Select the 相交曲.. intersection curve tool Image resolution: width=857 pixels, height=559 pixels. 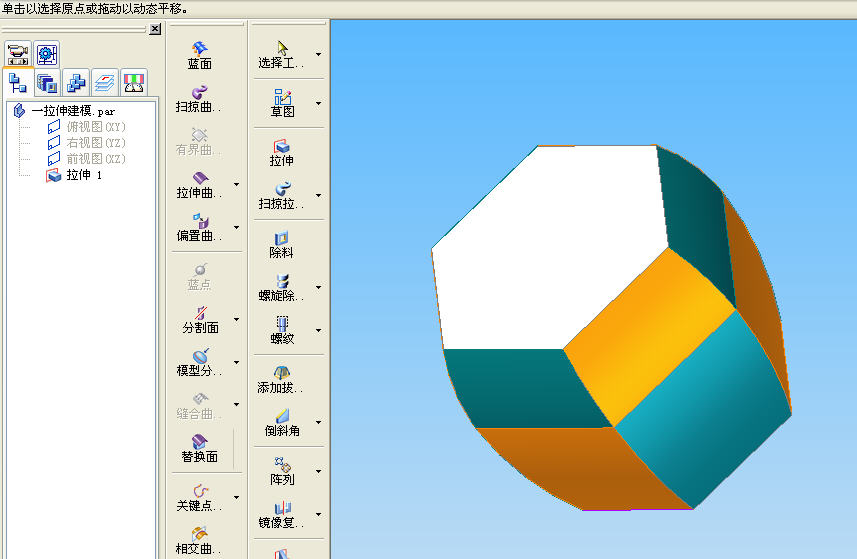(x=198, y=540)
